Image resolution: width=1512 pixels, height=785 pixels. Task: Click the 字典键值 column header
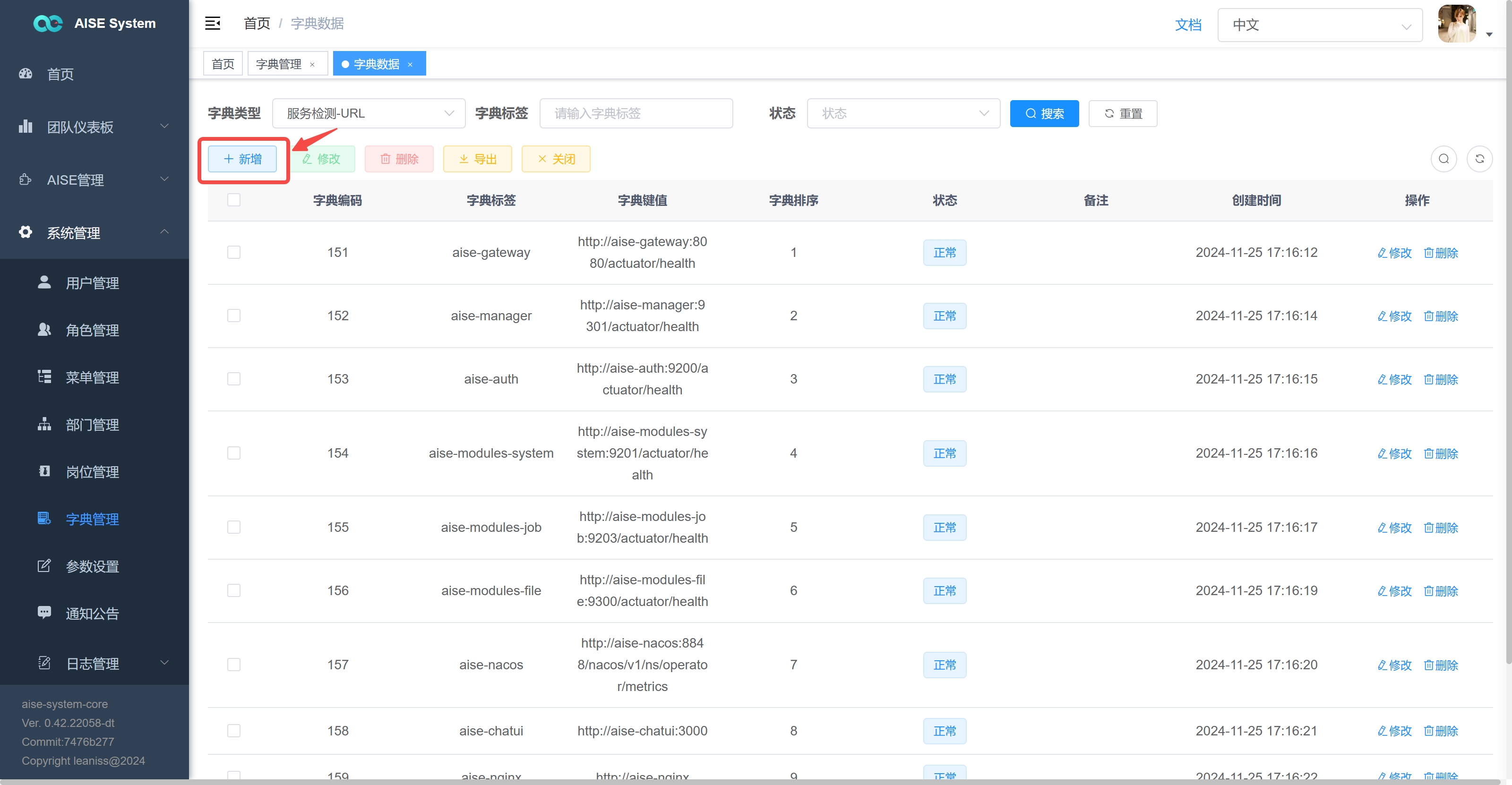click(x=642, y=201)
